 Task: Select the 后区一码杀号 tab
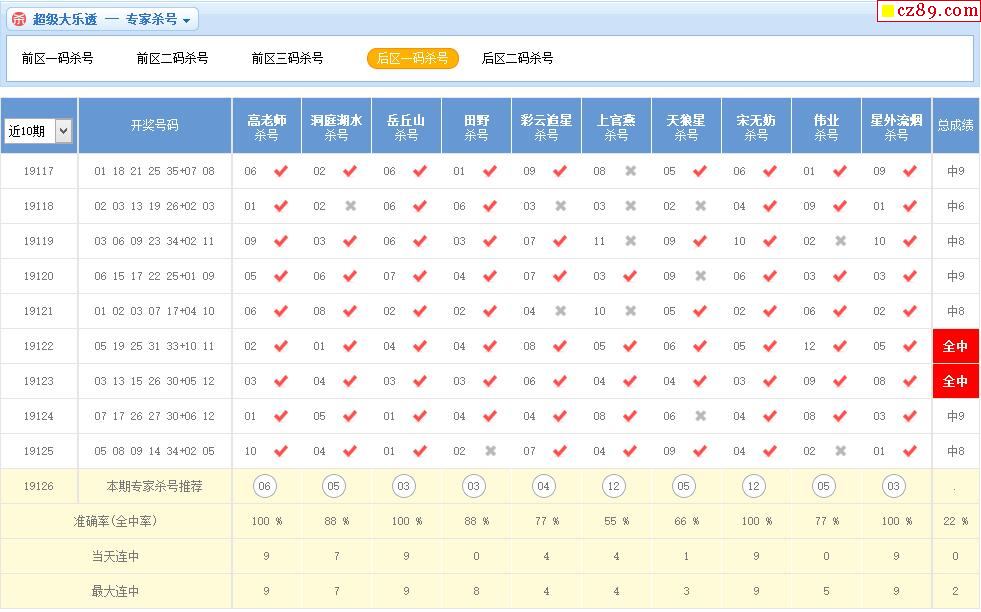click(413, 58)
